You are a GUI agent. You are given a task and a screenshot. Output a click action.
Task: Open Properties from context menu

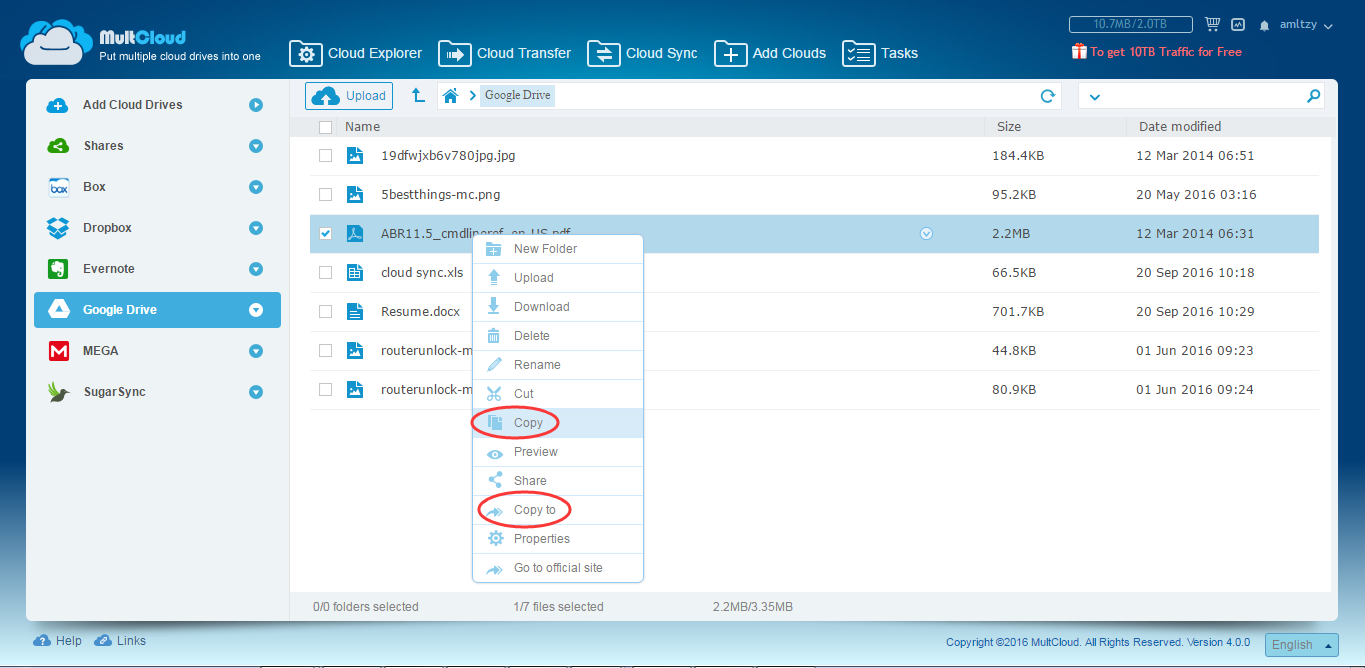point(557,539)
